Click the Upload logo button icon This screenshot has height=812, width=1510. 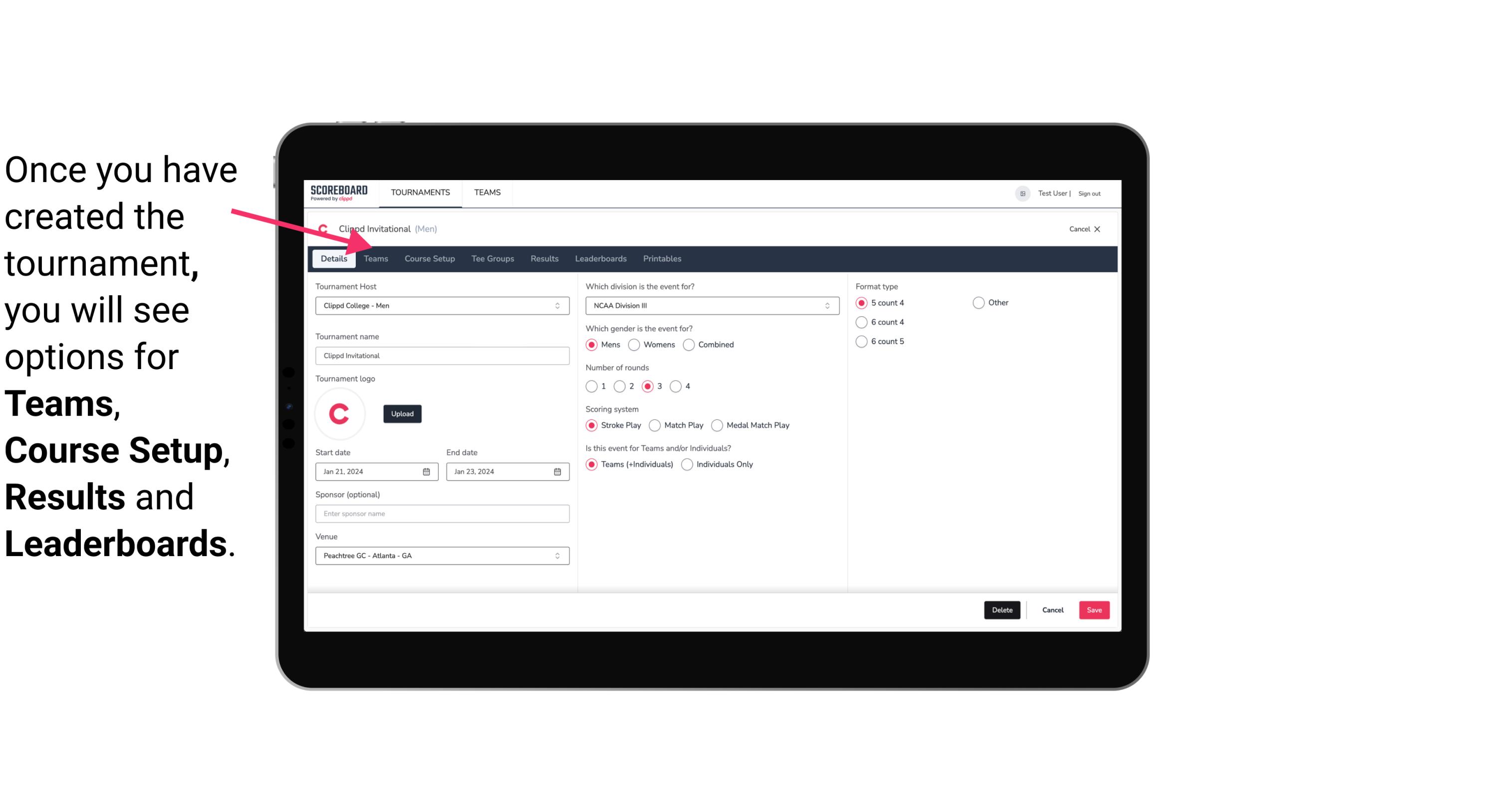point(402,413)
